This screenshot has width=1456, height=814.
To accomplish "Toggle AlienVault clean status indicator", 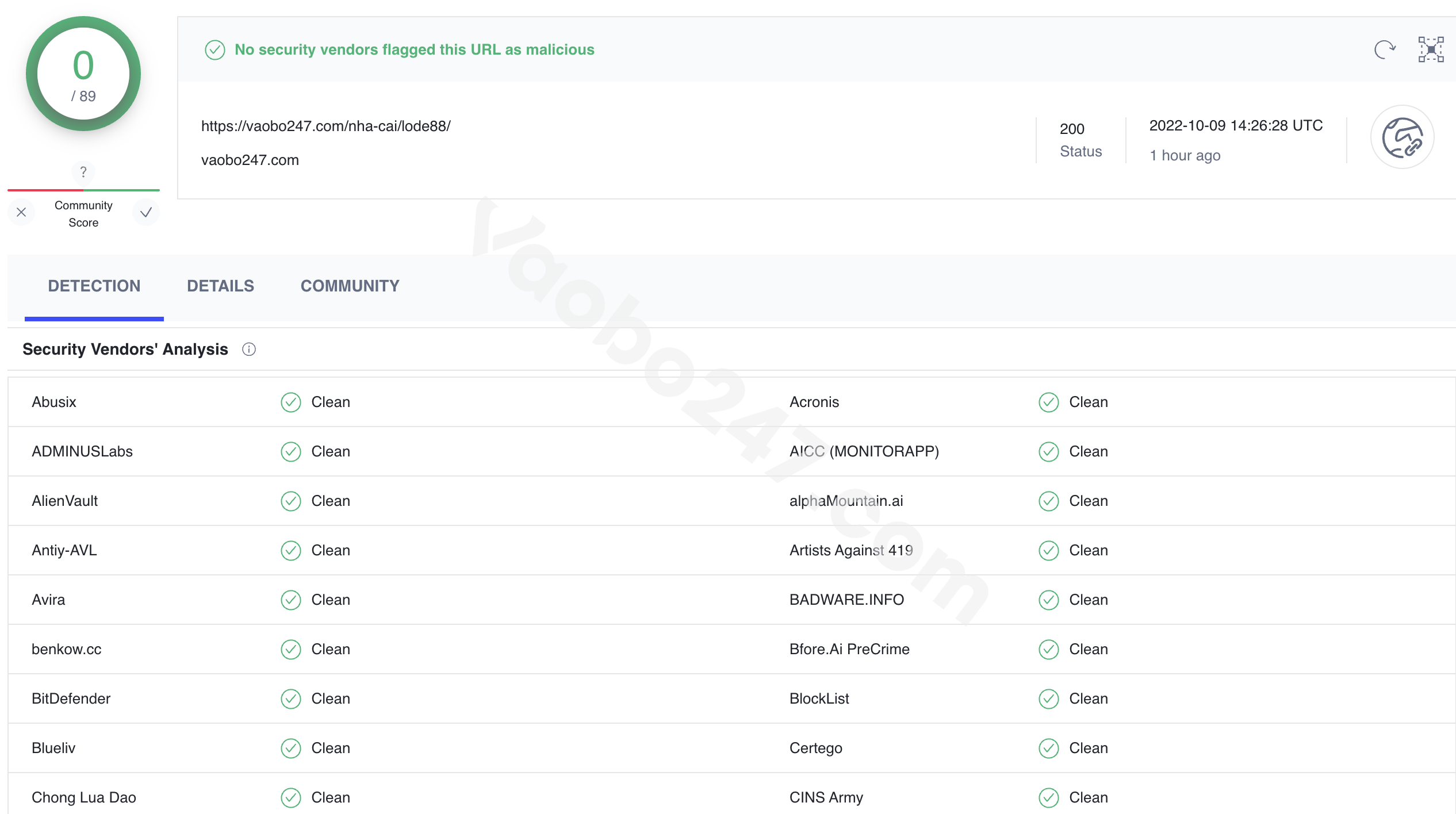I will 291,501.
